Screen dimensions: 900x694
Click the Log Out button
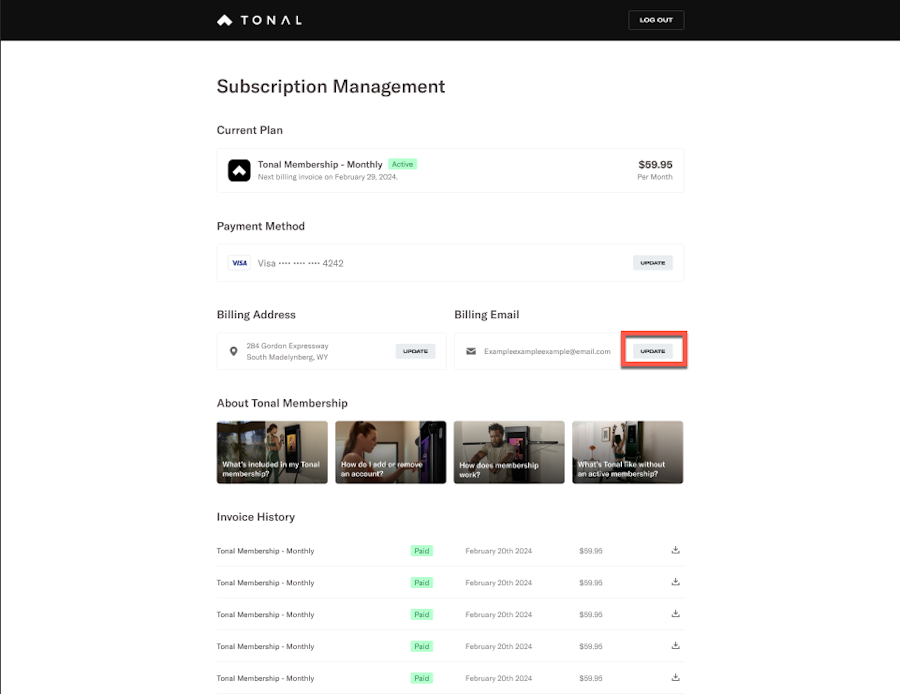pyautogui.click(x=656, y=20)
